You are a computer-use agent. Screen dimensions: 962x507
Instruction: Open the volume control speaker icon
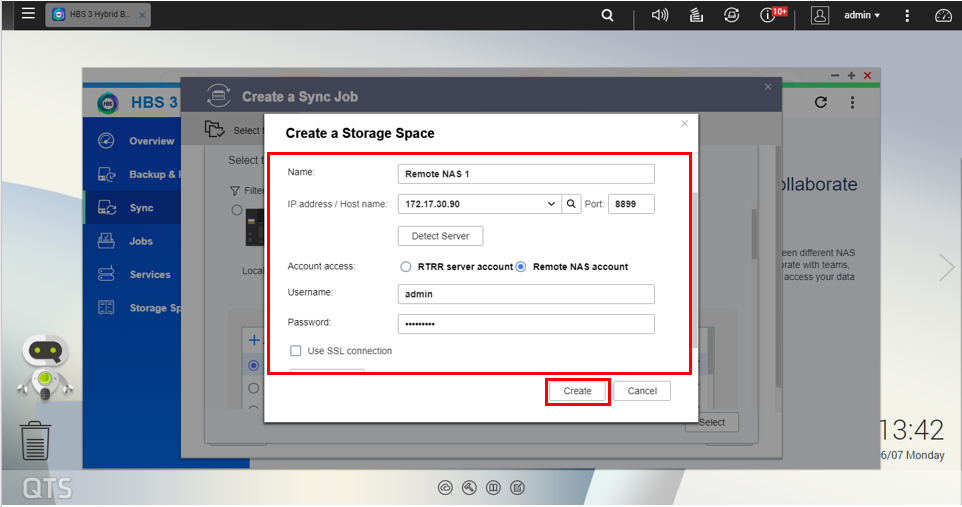659,15
